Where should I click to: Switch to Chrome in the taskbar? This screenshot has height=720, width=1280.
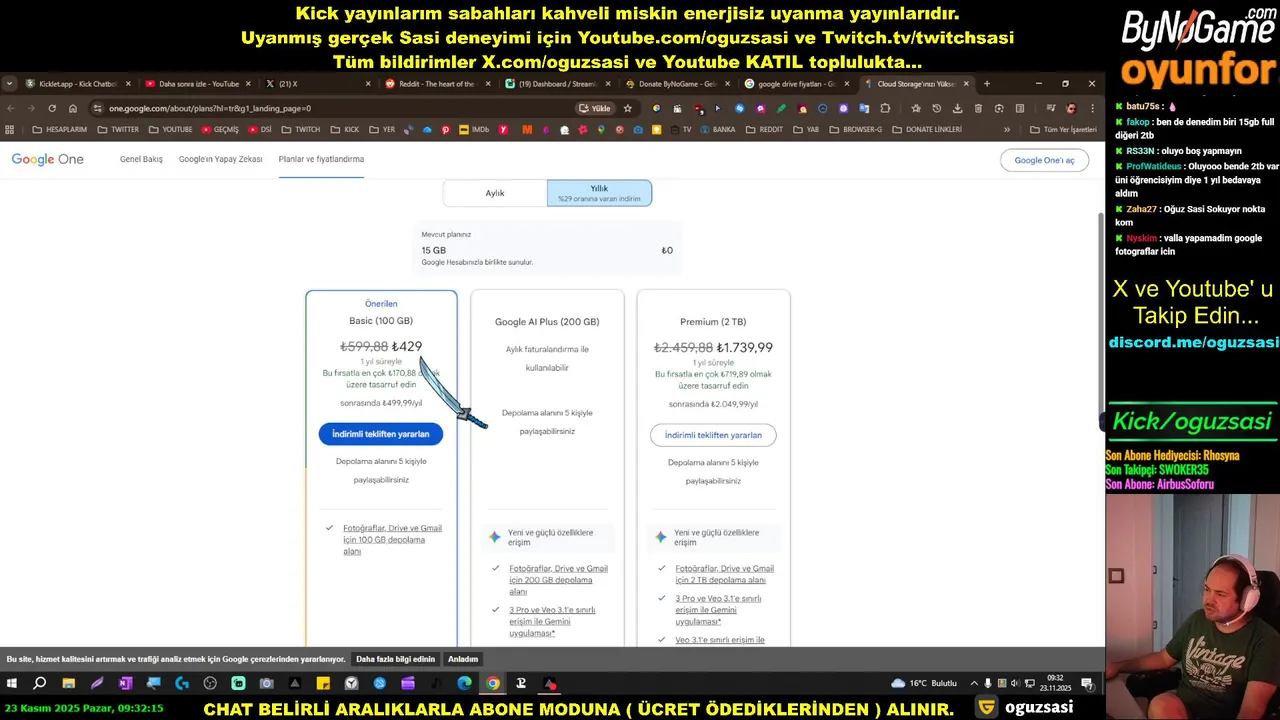(x=493, y=684)
